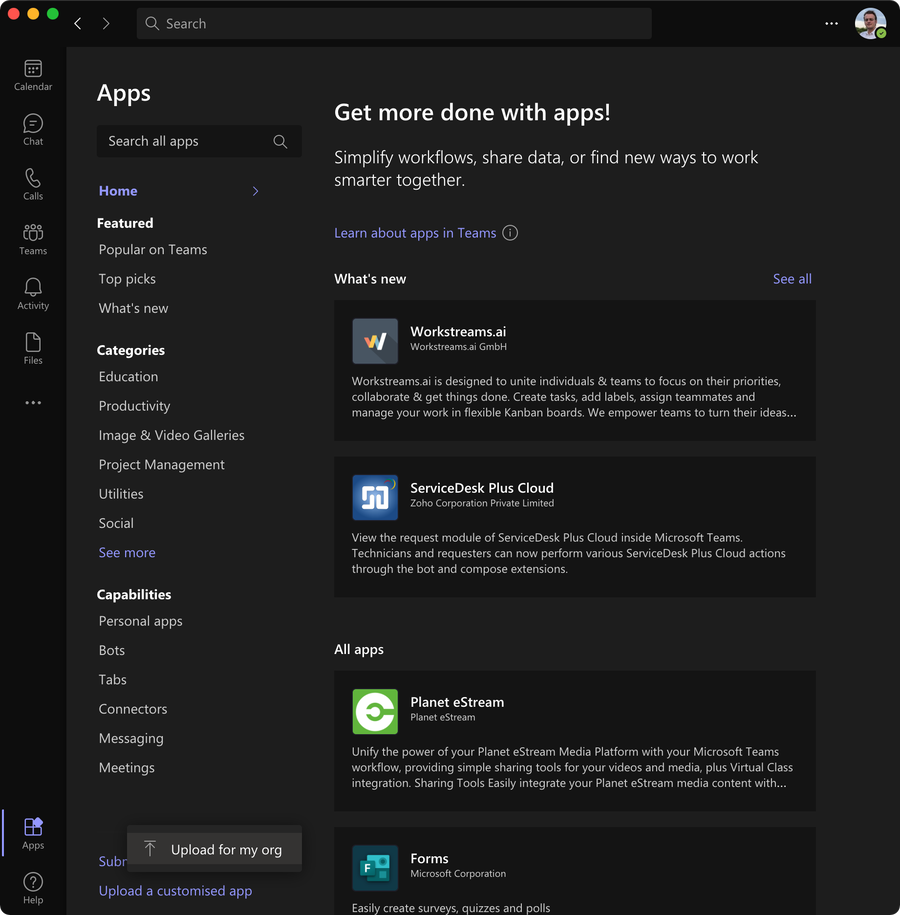
Task: Select the Productivity category
Action: click(x=134, y=406)
